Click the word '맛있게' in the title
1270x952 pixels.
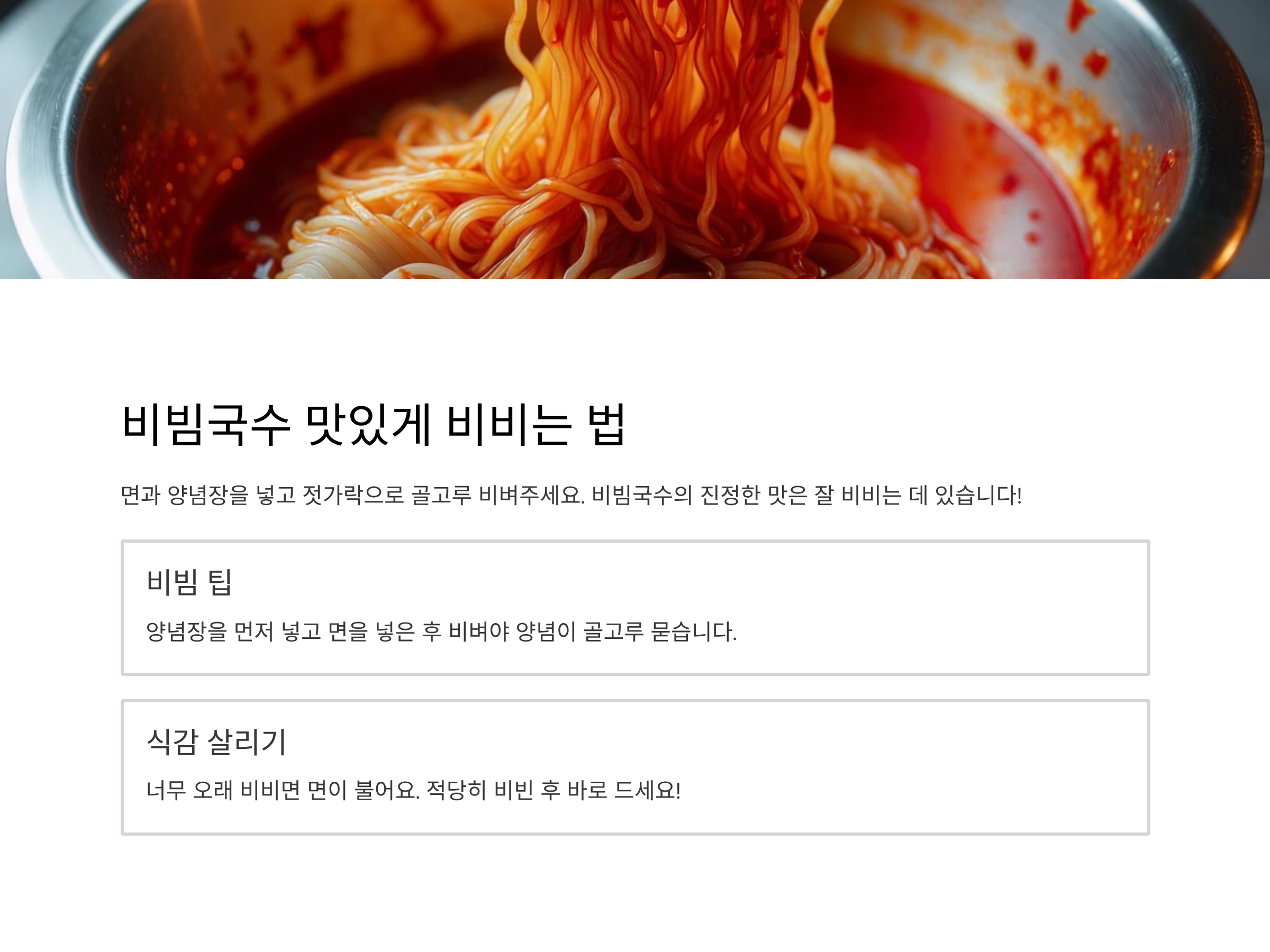click(x=368, y=425)
